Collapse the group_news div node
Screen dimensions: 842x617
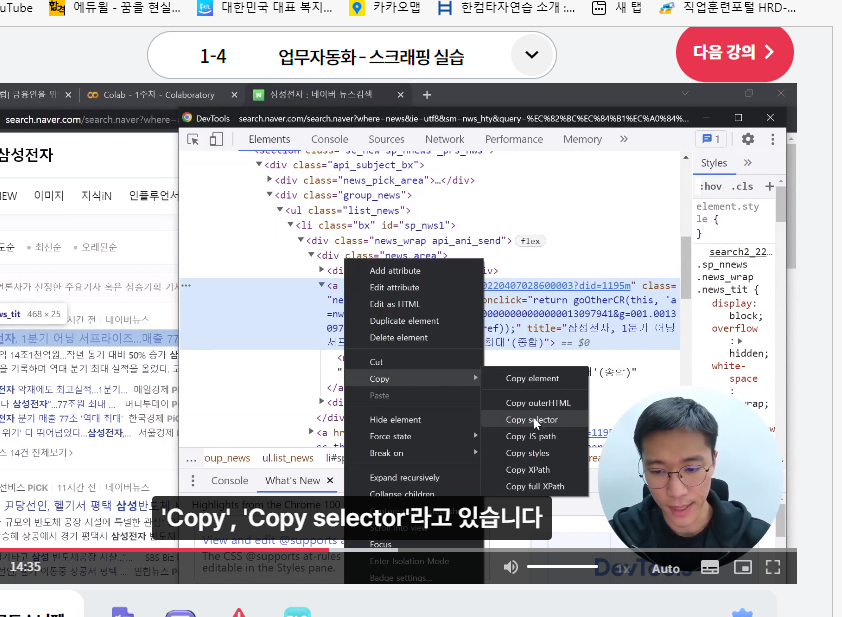coord(270,194)
